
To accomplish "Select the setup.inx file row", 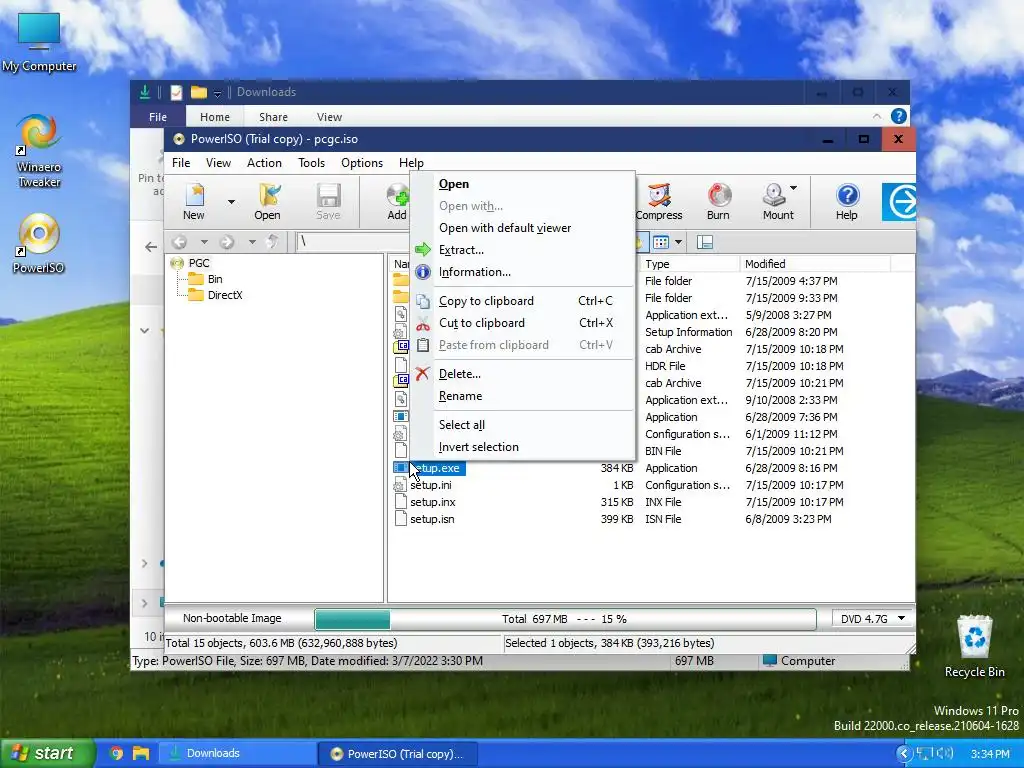I will tap(642, 502).
